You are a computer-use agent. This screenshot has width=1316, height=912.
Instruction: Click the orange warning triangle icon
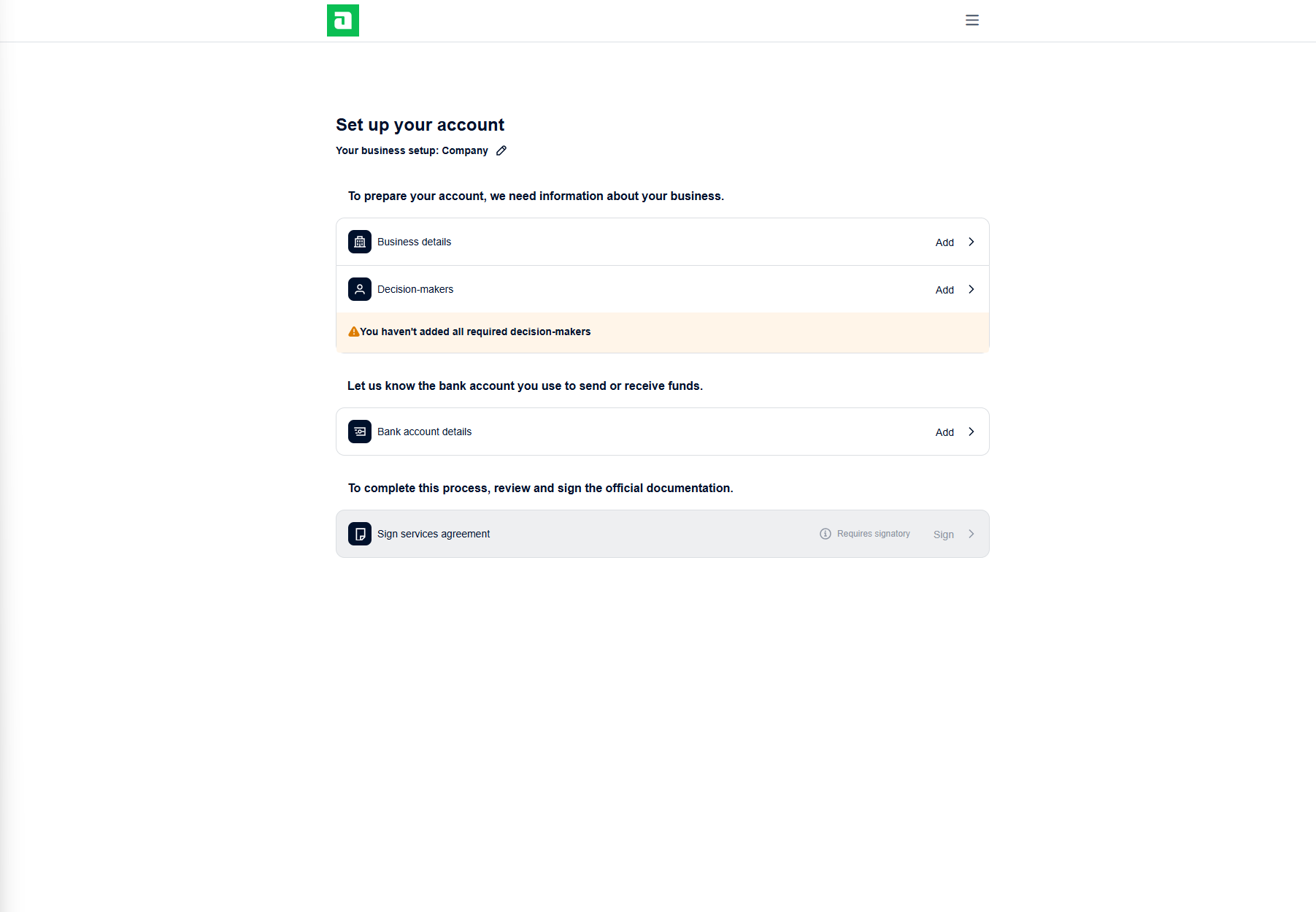353,332
